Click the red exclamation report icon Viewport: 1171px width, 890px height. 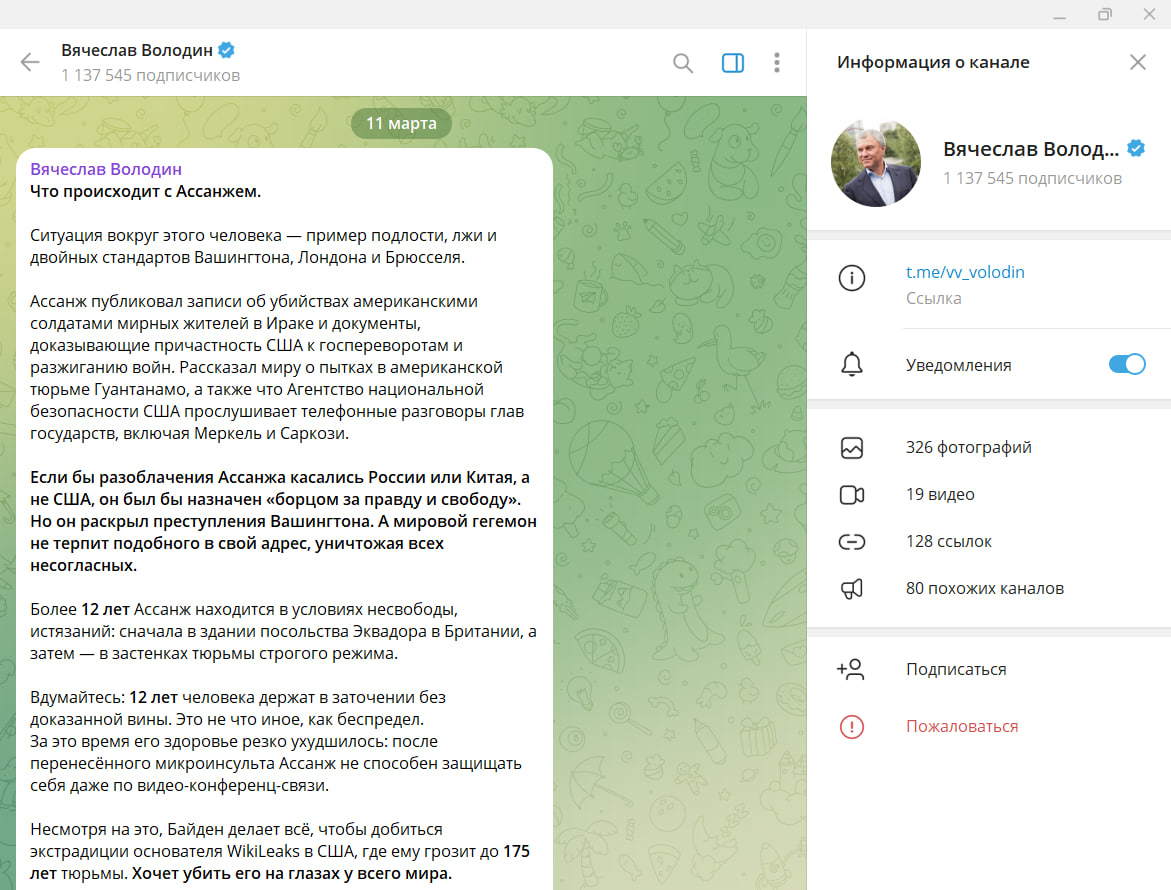tap(851, 726)
